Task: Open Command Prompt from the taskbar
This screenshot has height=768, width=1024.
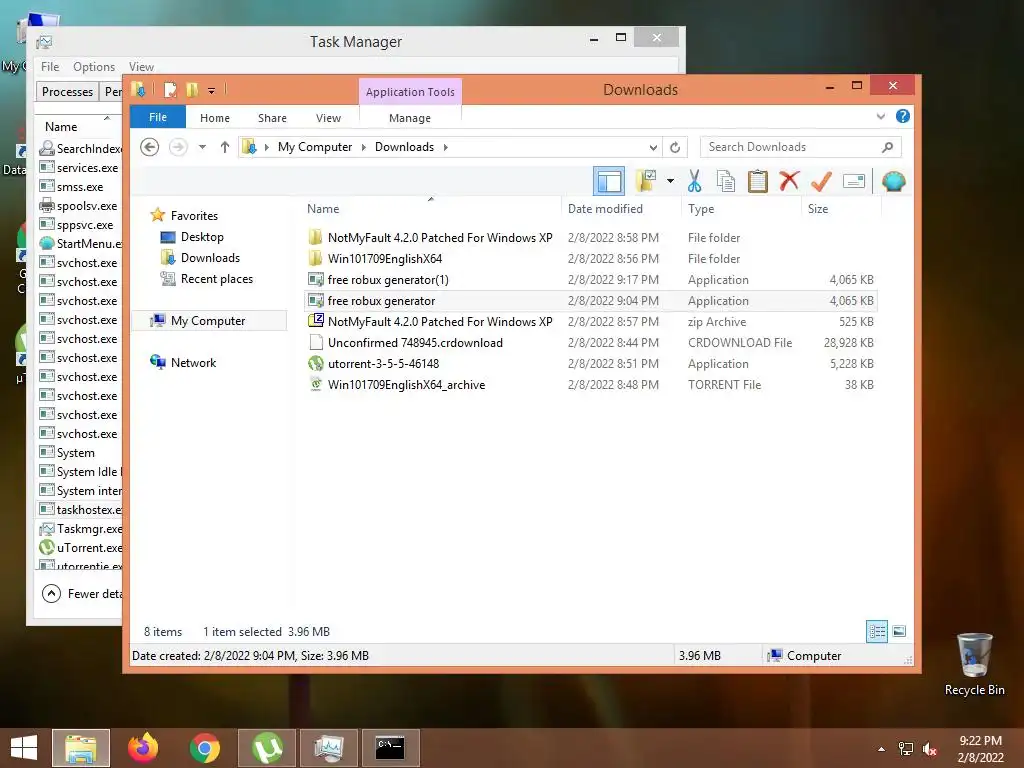Action: (391, 748)
